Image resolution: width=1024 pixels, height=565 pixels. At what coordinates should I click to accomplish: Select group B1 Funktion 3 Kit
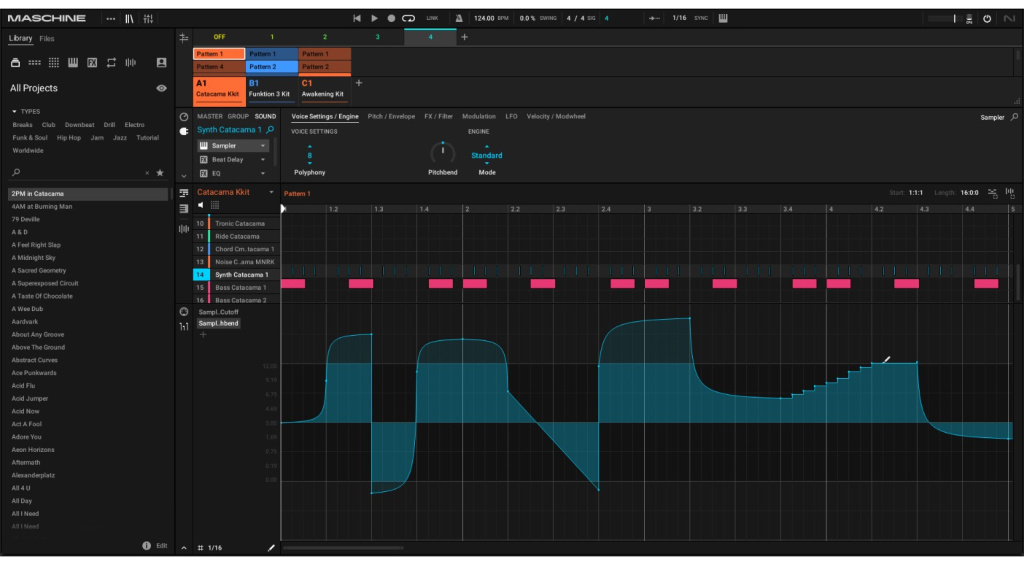point(272,90)
